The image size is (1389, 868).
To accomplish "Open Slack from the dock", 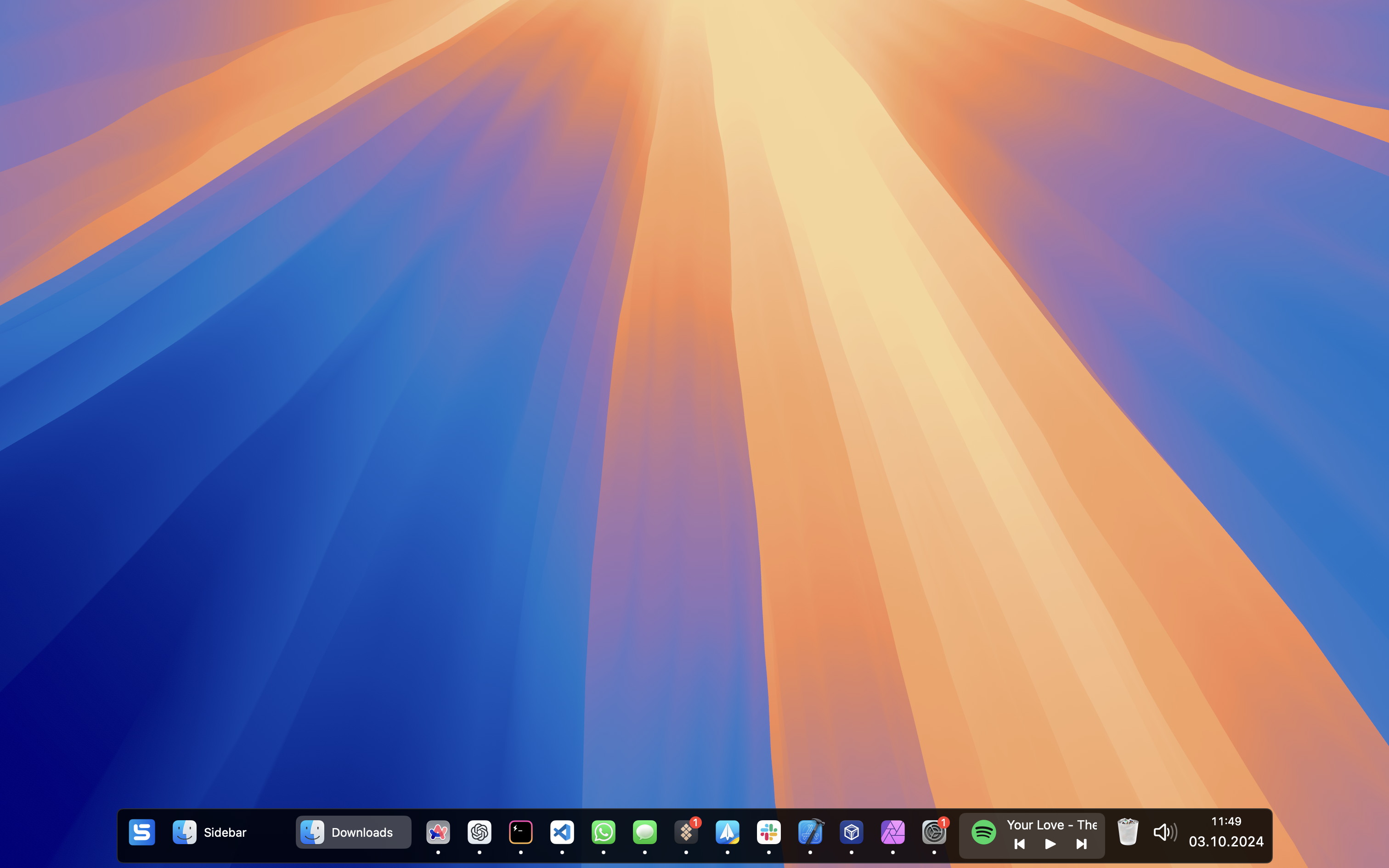I will click(768, 832).
